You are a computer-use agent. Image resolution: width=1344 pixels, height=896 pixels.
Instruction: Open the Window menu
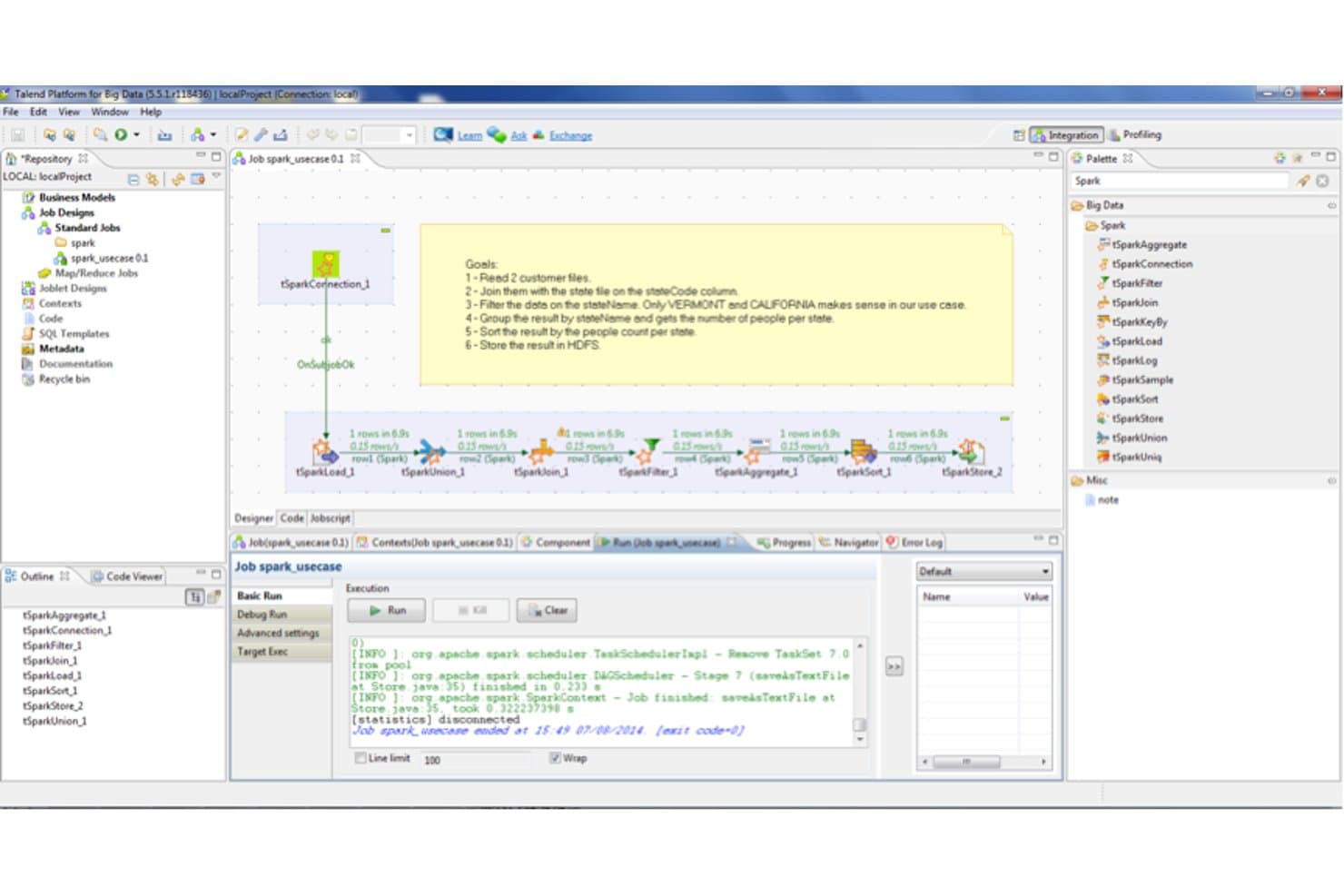(110, 112)
